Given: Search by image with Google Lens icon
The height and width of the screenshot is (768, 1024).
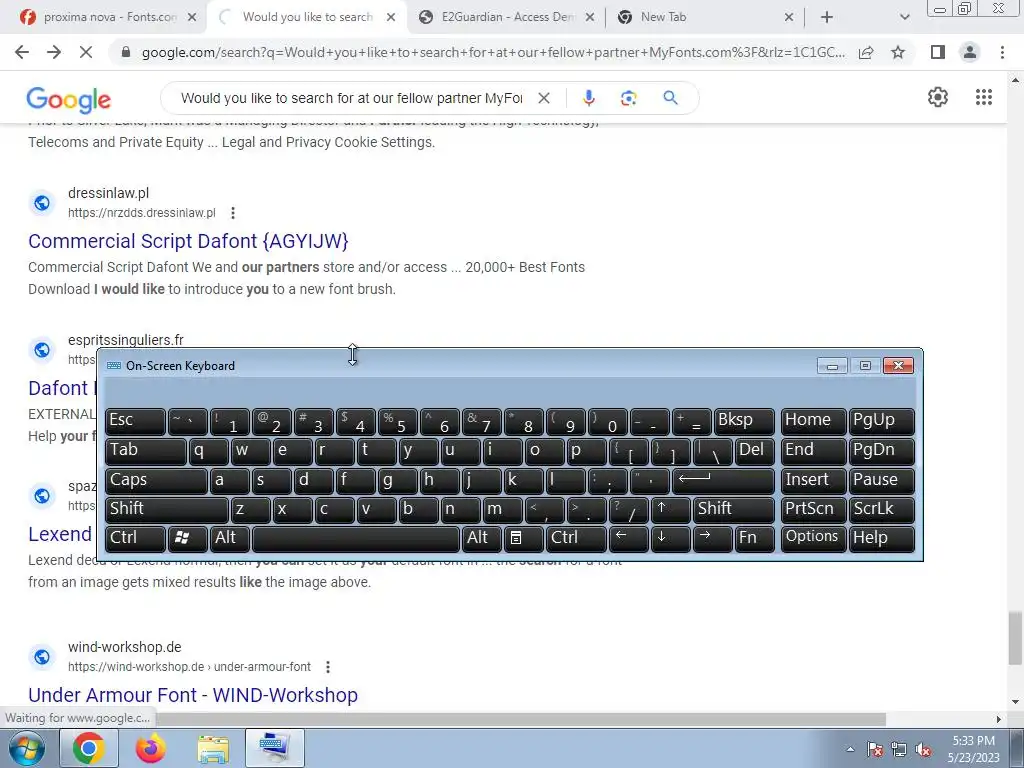Looking at the screenshot, I should coord(628,98).
